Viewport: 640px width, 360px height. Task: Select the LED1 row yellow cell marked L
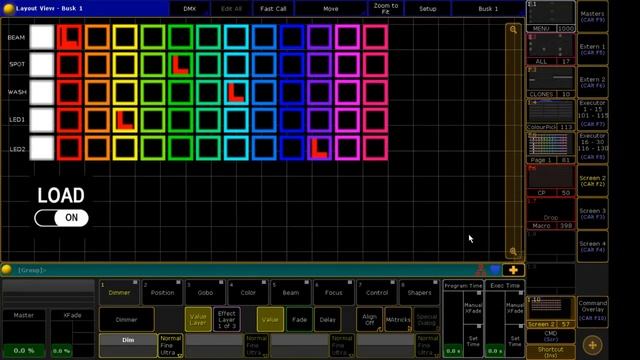coord(125,120)
